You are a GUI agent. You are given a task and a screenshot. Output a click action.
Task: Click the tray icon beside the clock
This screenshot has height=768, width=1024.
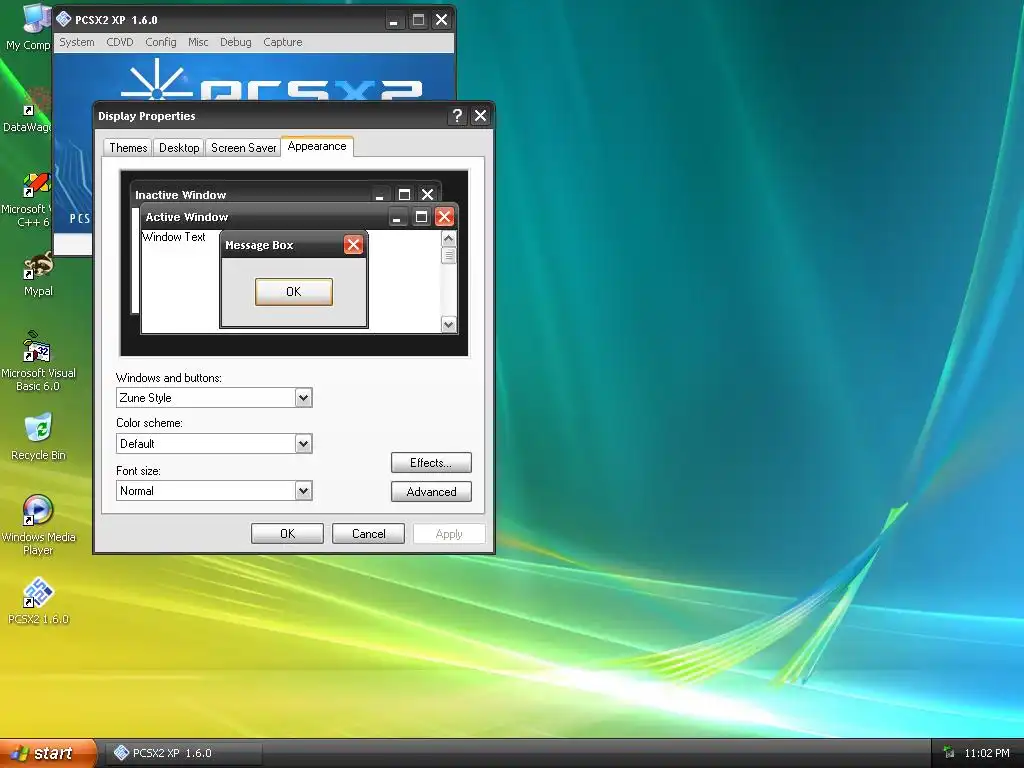(x=949, y=753)
